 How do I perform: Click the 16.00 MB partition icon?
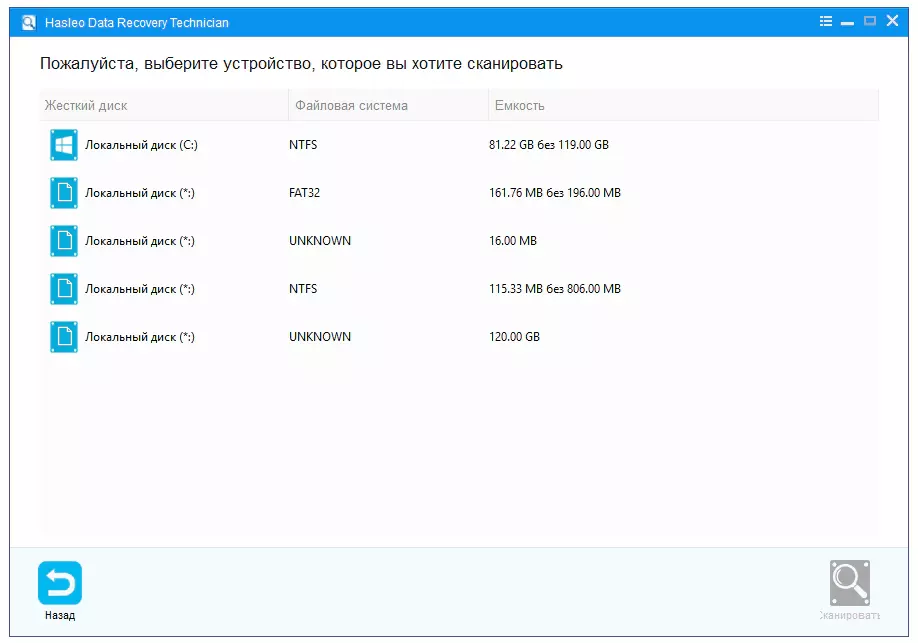[x=64, y=241]
